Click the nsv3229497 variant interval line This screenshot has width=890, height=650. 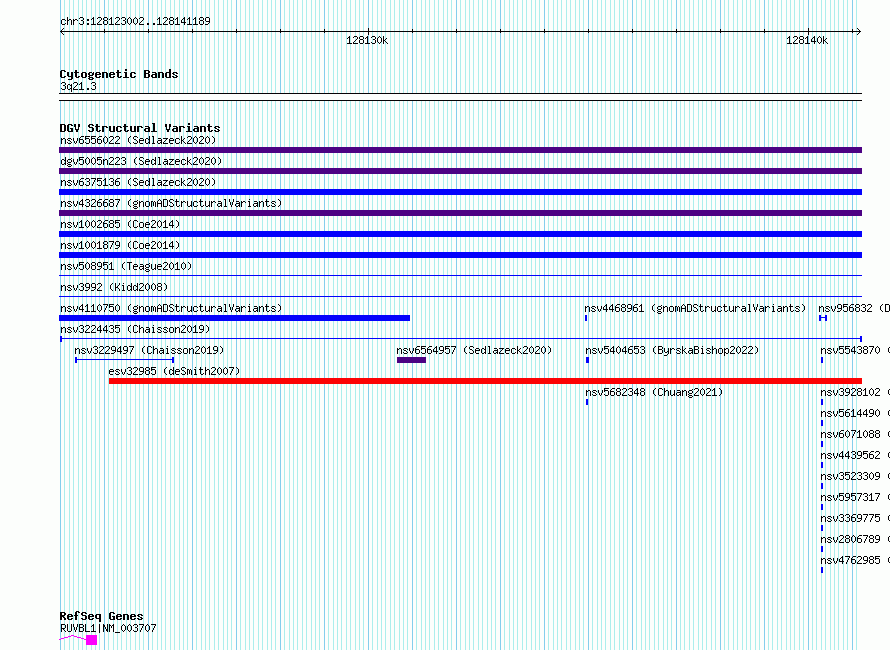124,360
